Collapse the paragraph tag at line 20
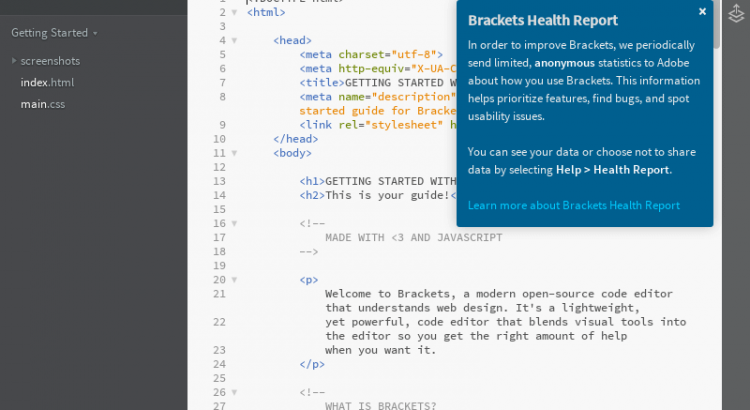Image resolution: width=750 pixels, height=410 pixels. [234, 280]
